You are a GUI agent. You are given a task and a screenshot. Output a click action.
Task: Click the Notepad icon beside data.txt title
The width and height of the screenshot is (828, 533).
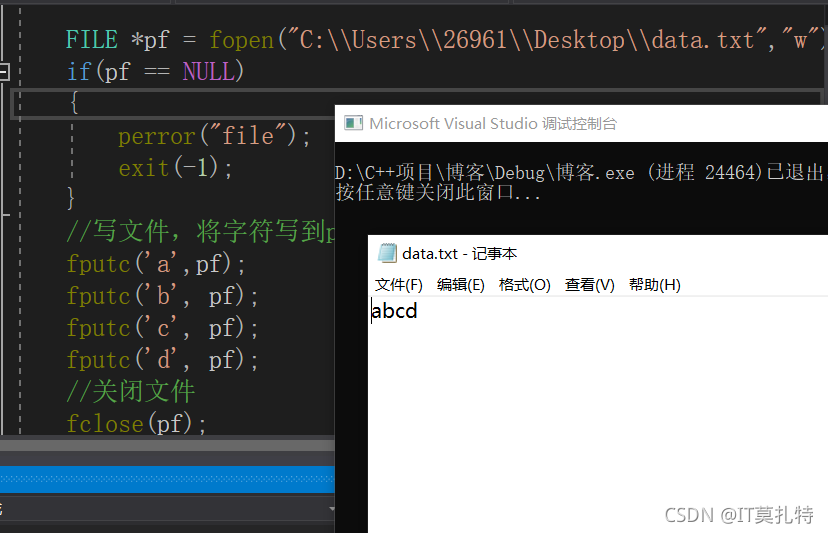(387, 253)
